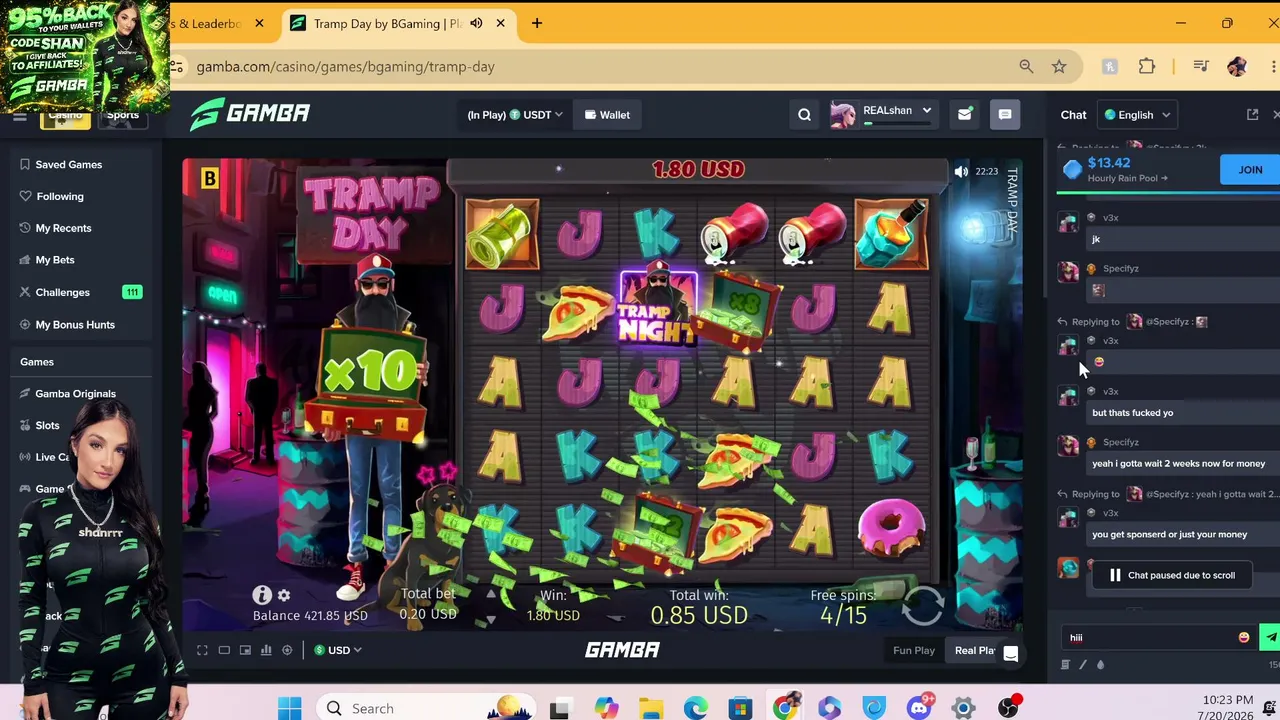The image size is (1280, 720).
Task: Open the Chrome profile avatar
Action: pyautogui.click(x=1237, y=67)
